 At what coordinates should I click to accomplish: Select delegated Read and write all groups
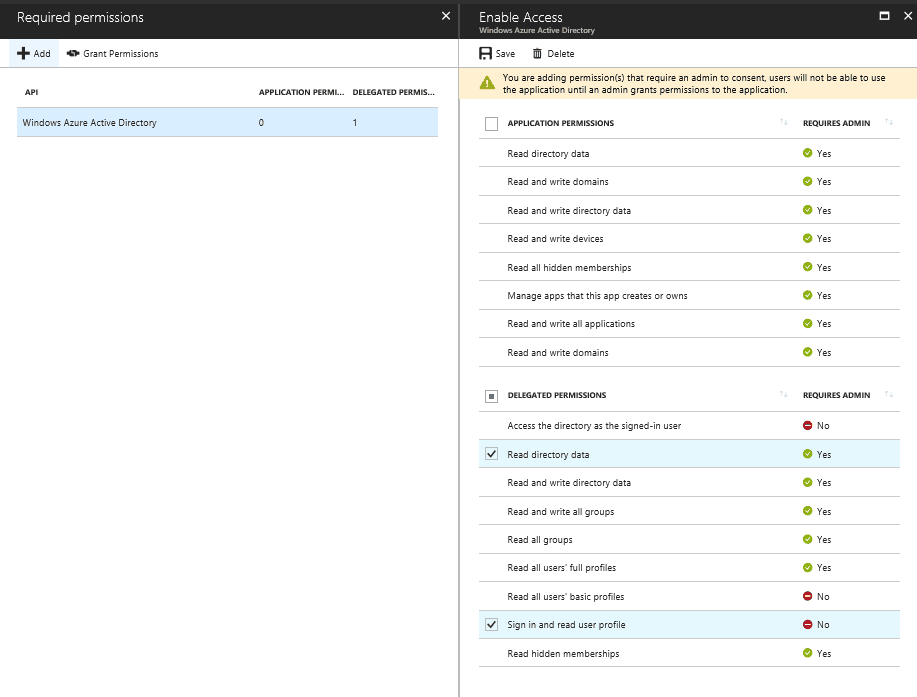[689, 512]
